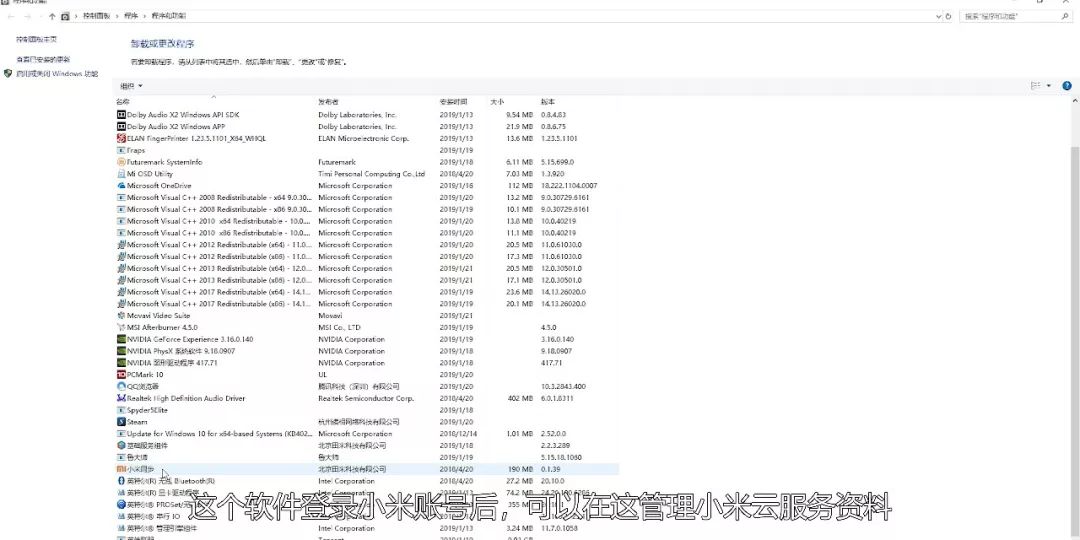Click the Control Panel icon in the address bar

[x=65, y=16]
